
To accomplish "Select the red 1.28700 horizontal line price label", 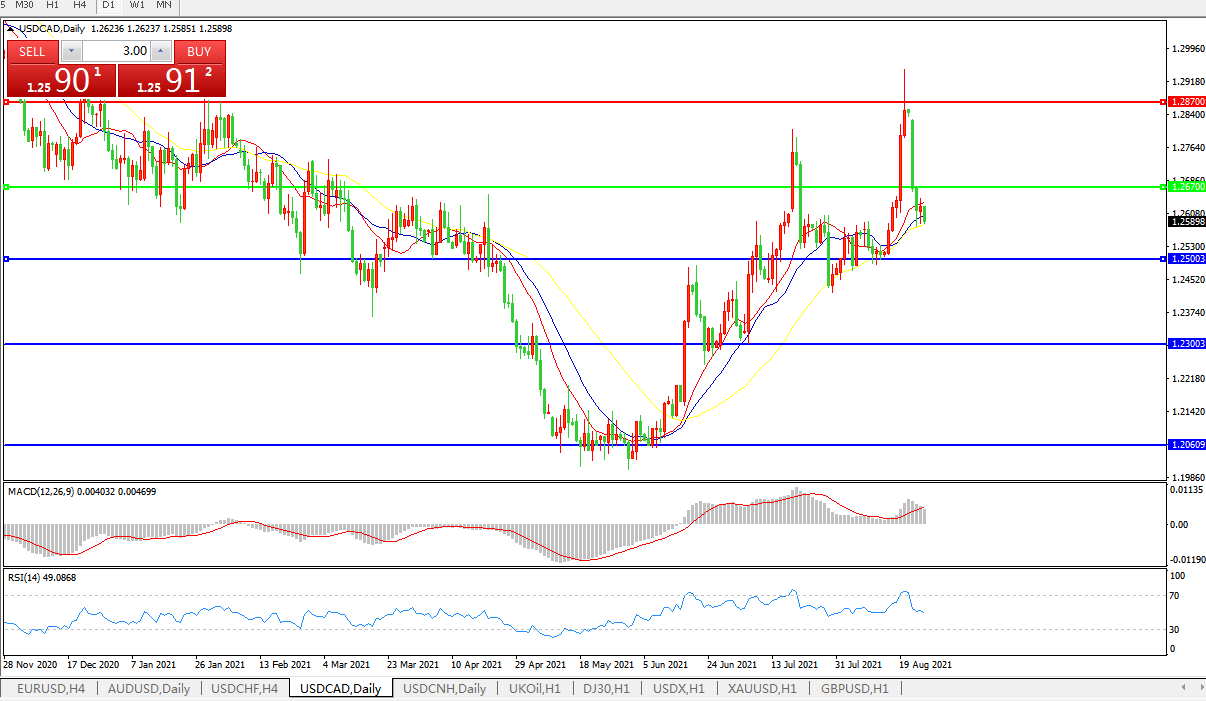I will [1187, 102].
